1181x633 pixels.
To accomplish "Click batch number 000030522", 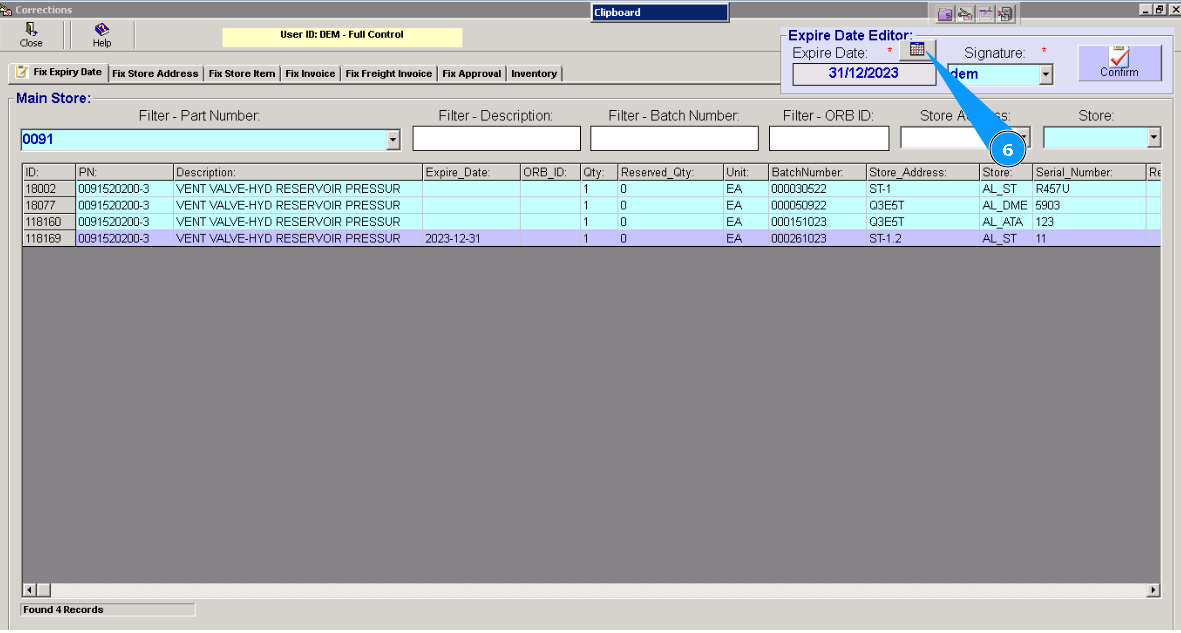I will point(817,189).
